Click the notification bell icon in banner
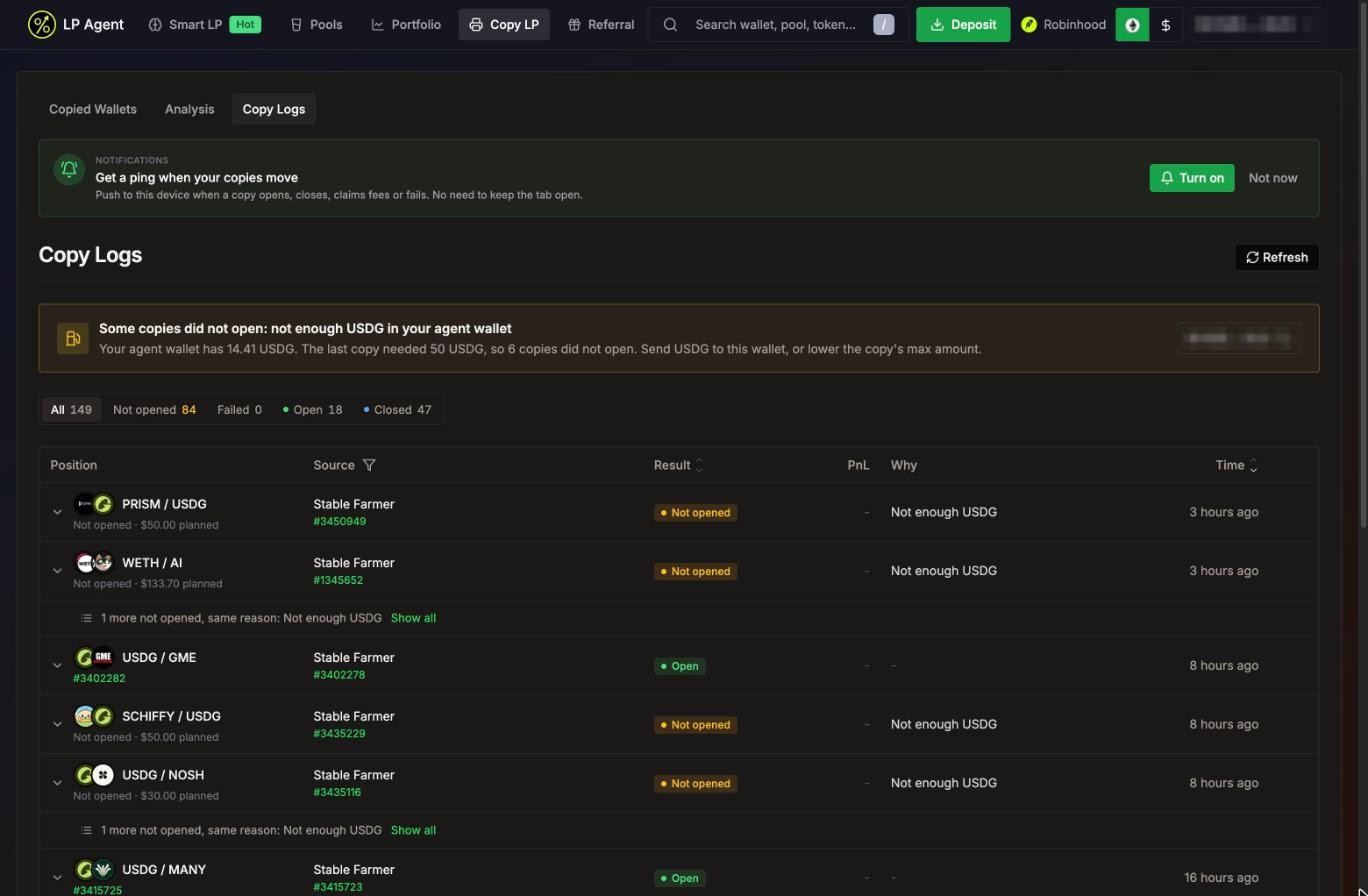The height and width of the screenshot is (896, 1368). point(69,169)
